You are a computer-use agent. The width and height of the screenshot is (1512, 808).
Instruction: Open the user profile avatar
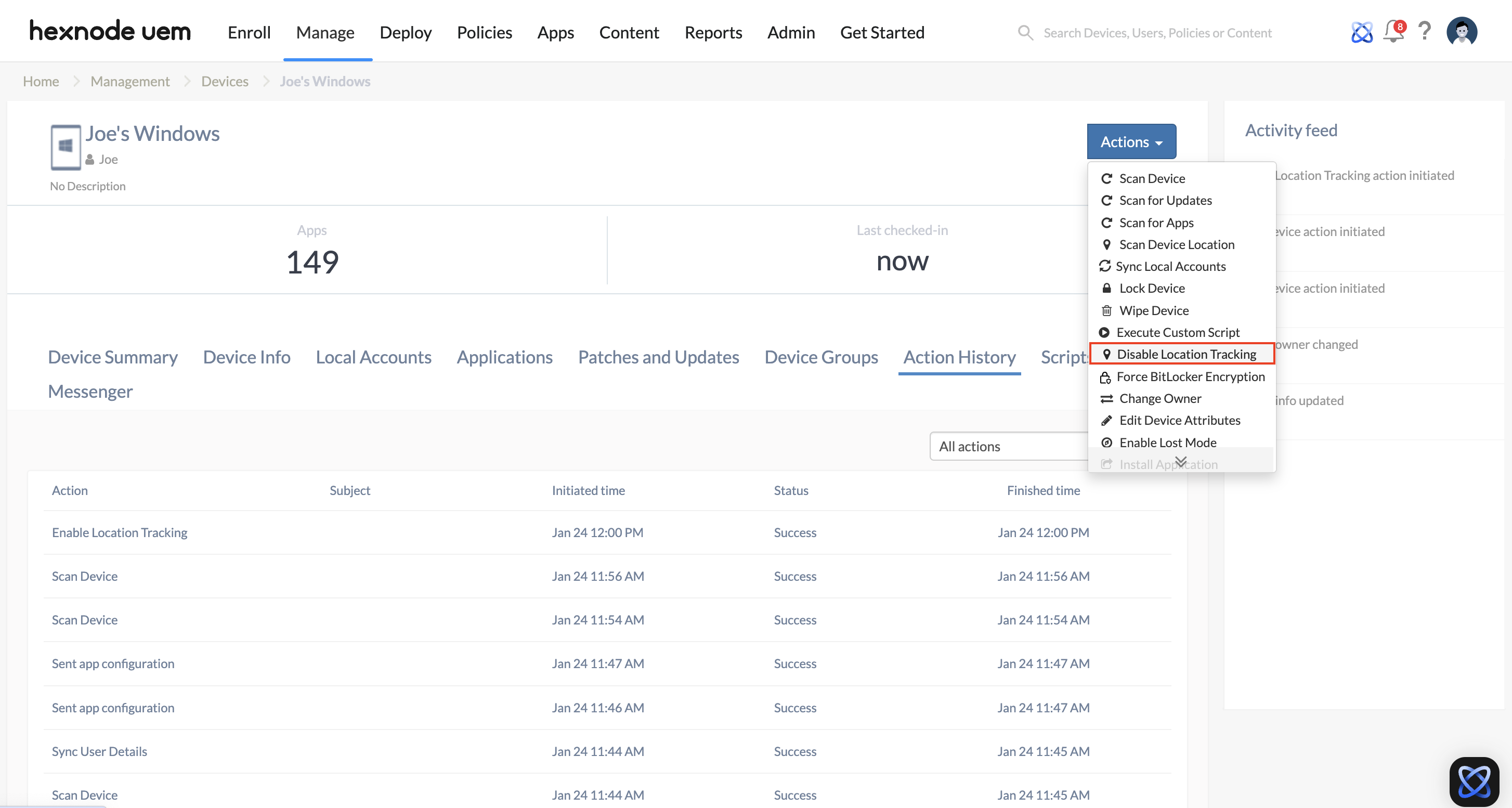(1462, 31)
